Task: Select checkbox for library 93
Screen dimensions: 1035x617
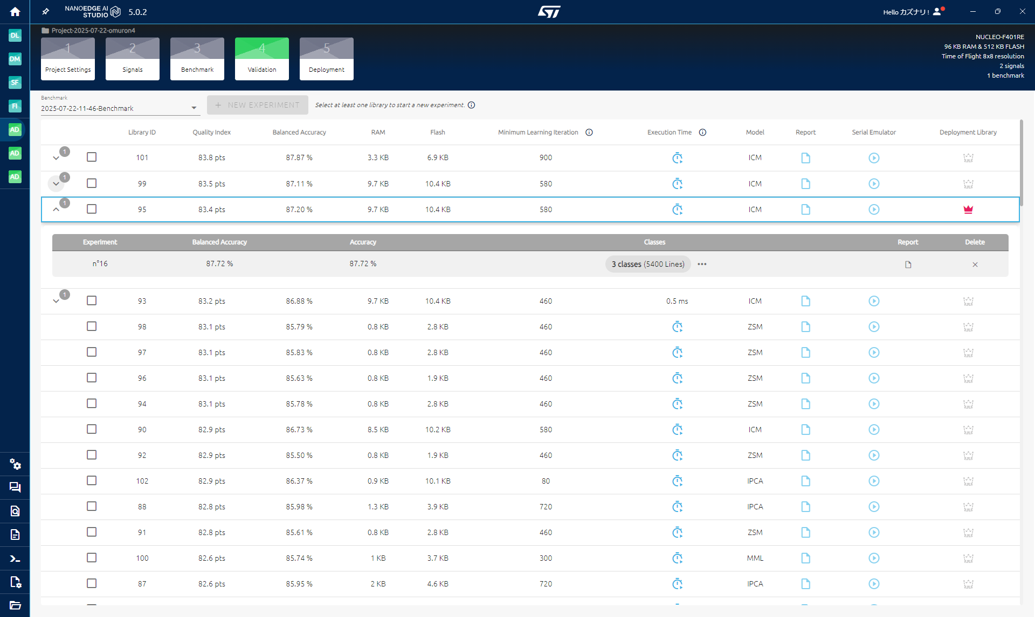Action: coord(92,301)
